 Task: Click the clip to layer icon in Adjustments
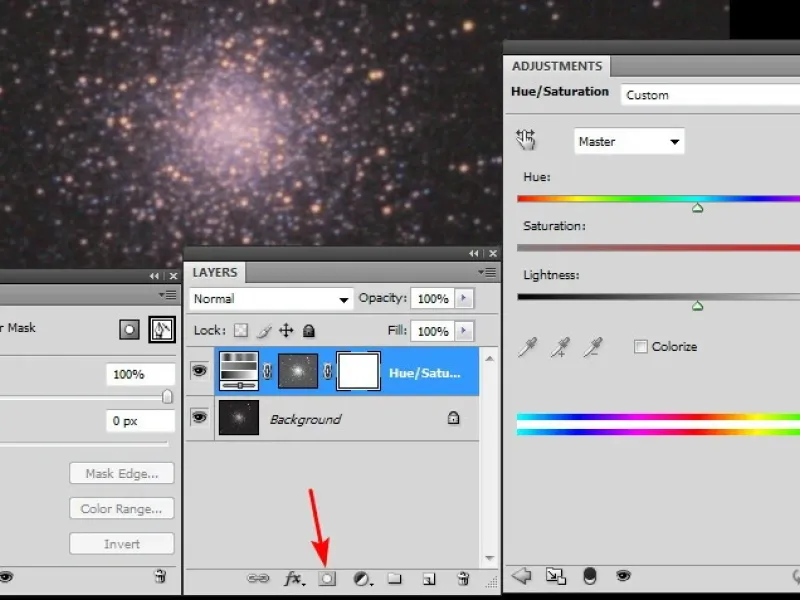(555, 576)
